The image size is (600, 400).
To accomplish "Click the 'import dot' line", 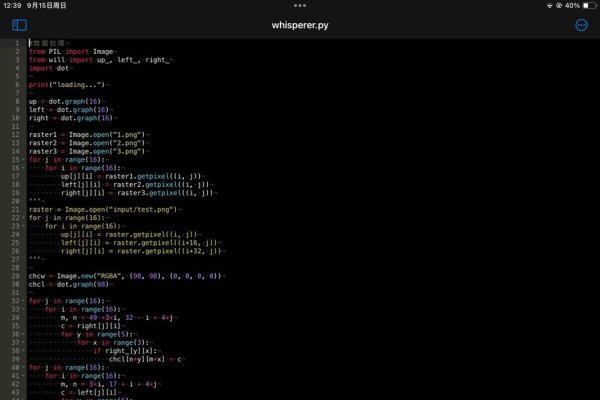I will point(51,69).
